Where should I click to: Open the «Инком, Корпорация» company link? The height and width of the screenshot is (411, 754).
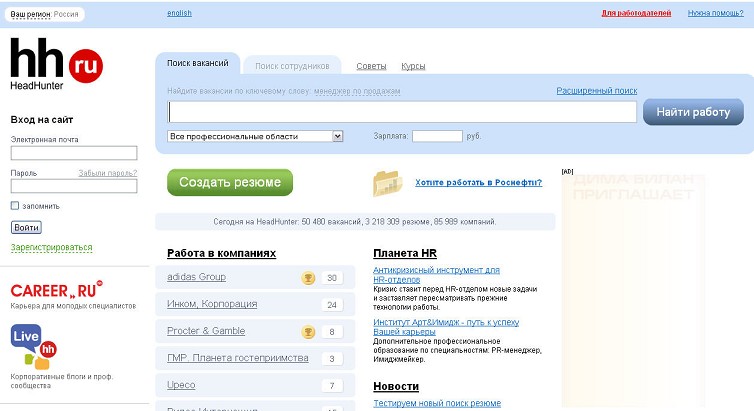pos(212,304)
